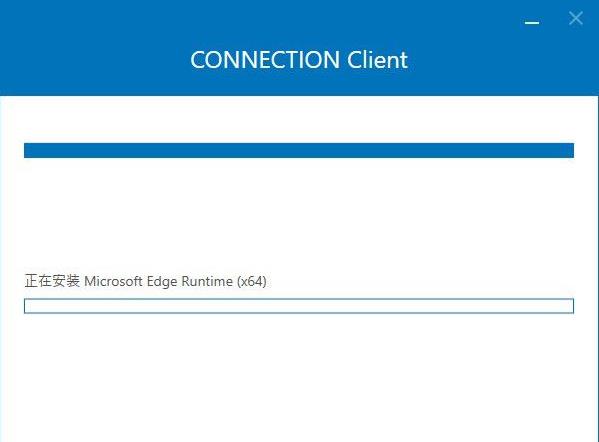Click the word Microsoft in status line

(113, 282)
